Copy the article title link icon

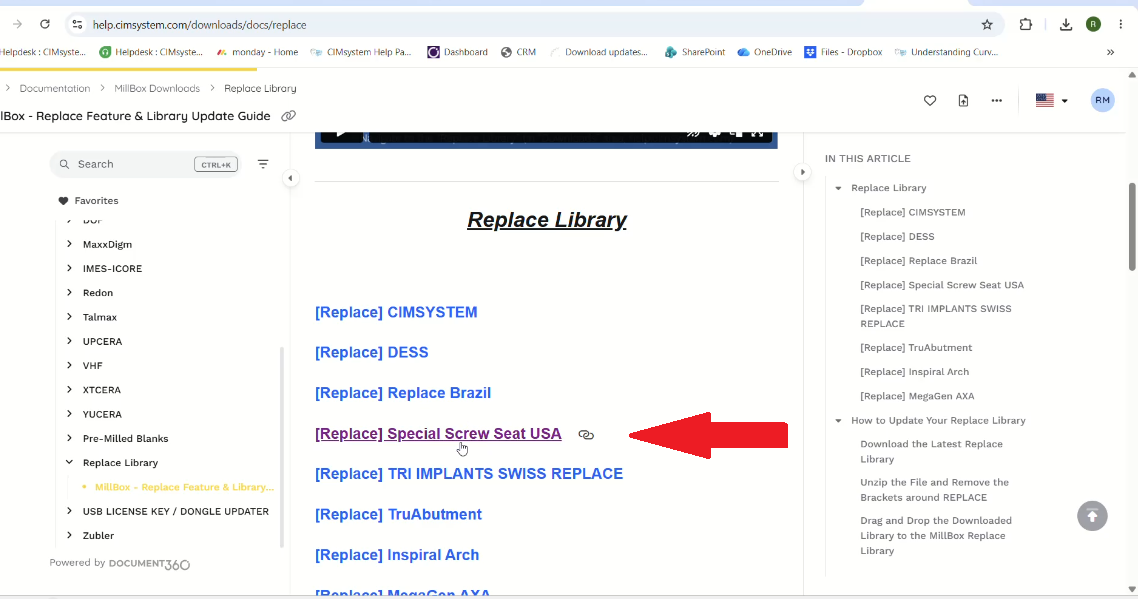coord(288,116)
